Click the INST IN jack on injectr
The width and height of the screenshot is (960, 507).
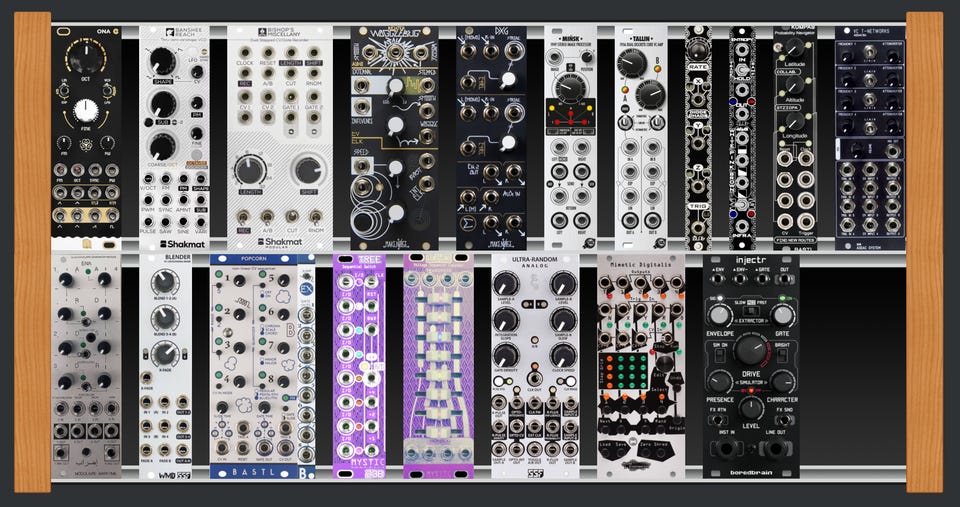(727, 450)
